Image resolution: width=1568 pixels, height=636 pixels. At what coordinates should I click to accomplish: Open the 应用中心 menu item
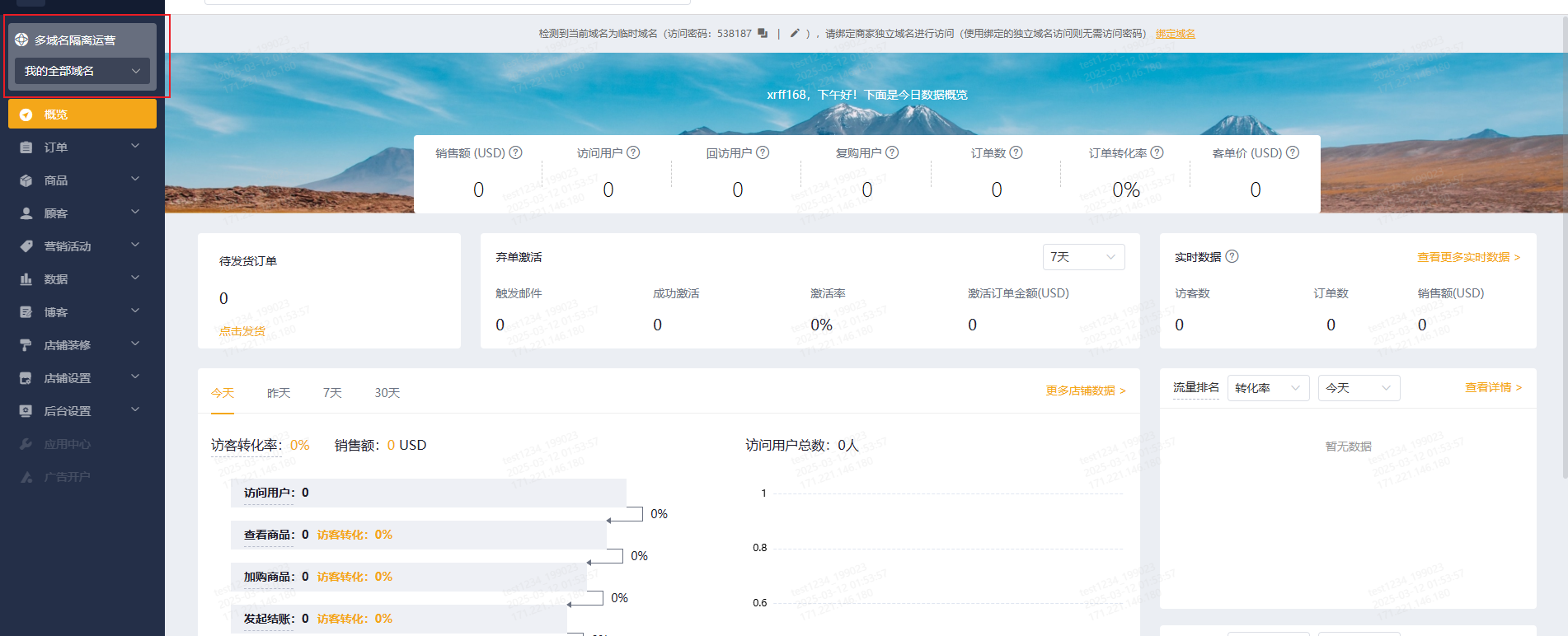pos(82,444)
